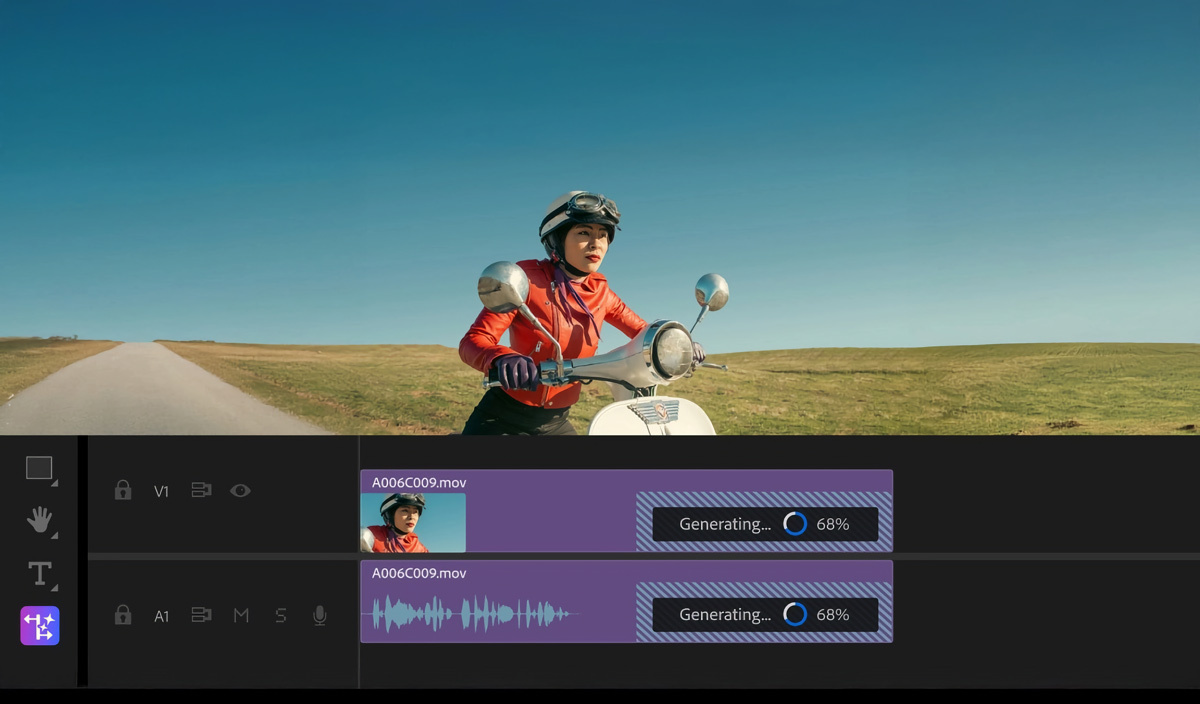The width and height of the screenshot is (1200, 704).
Task: Select the Type tool
Action: 39,573
